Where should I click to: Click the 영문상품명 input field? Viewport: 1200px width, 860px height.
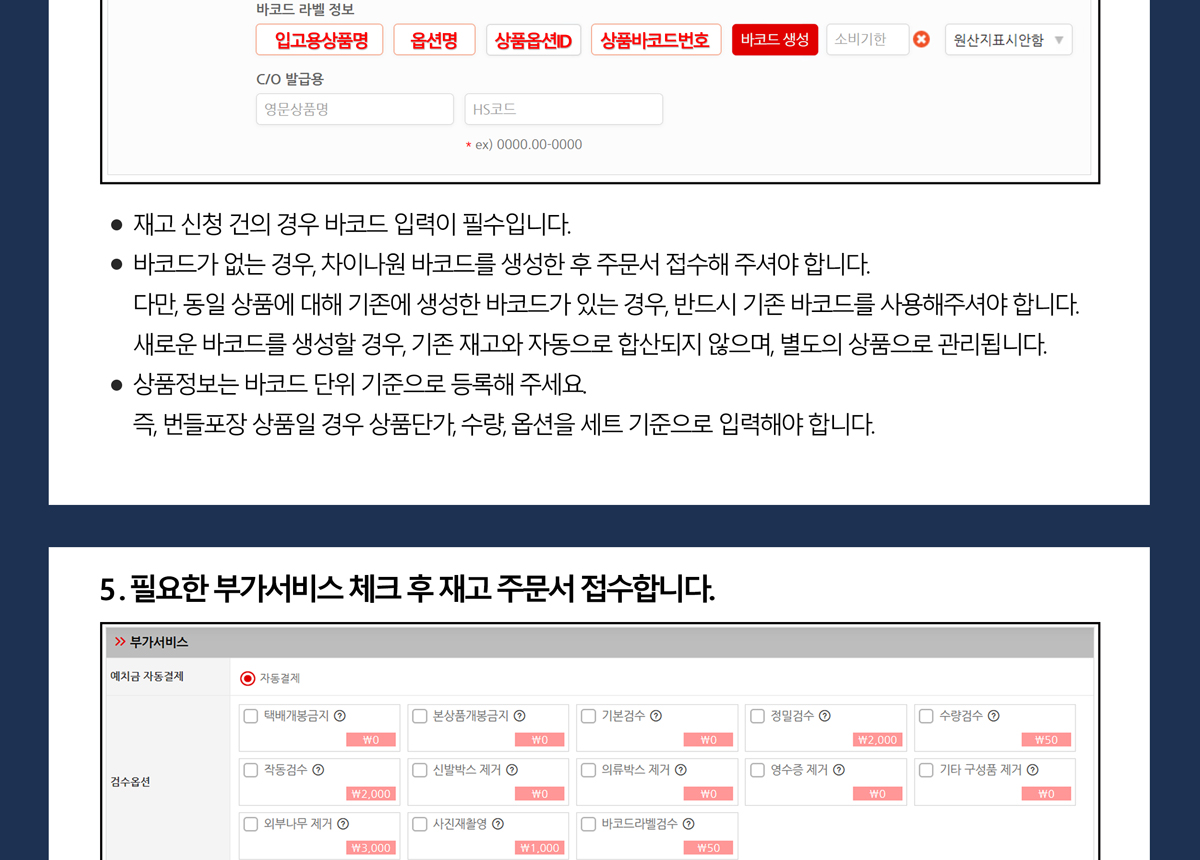click(354, 109)
